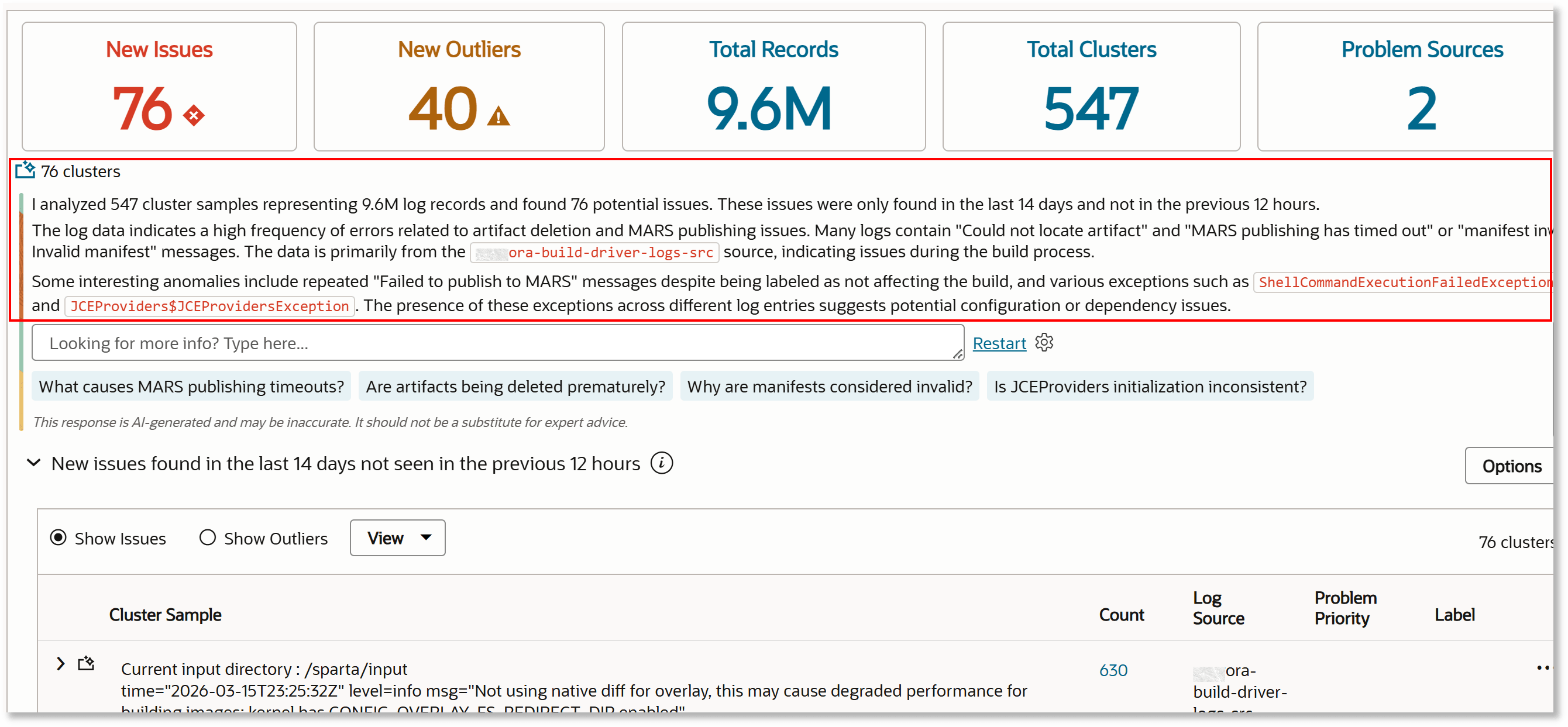Click the Options button
1568x727 pixels.
[x=1511, y=466]
